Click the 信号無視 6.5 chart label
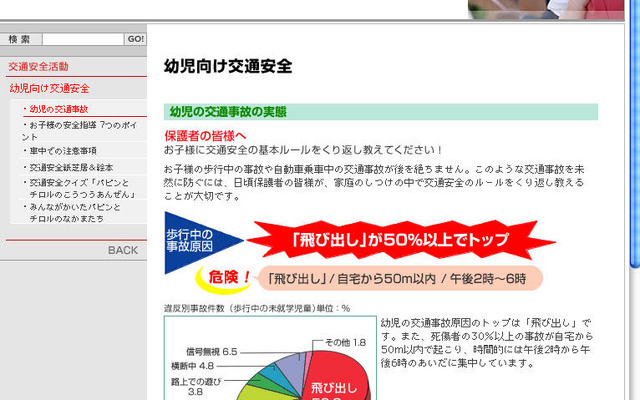The width and height of the screenshot is (640, 400). point(212,351)
